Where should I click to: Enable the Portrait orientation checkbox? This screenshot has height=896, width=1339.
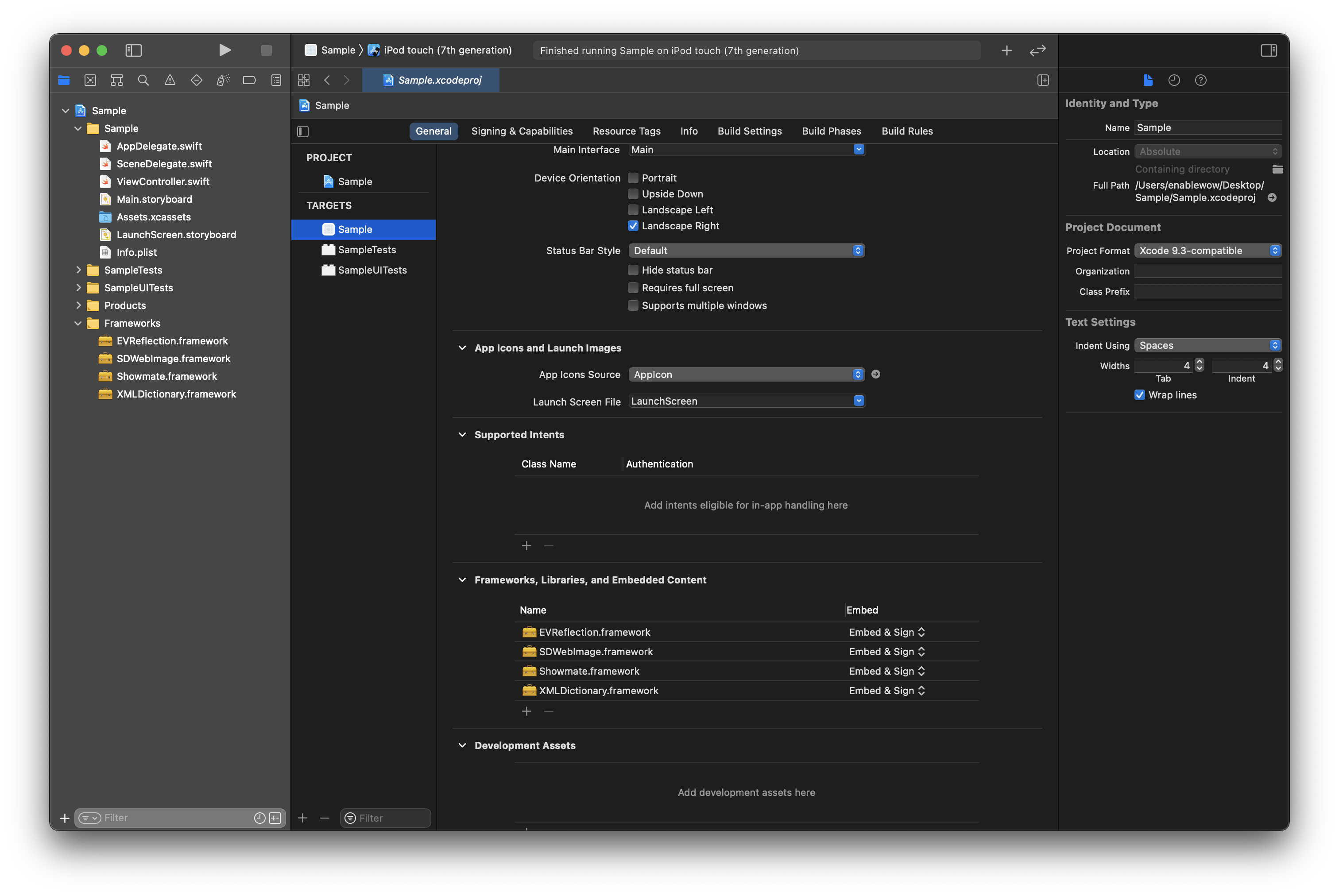633,178
